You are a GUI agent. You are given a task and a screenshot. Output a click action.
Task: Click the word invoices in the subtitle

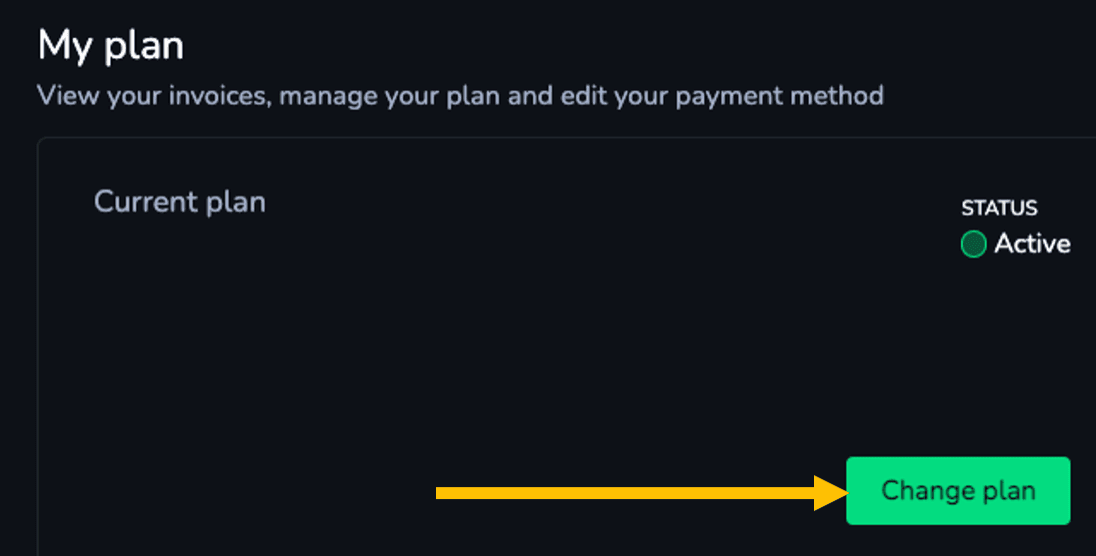tap(219, 95)
